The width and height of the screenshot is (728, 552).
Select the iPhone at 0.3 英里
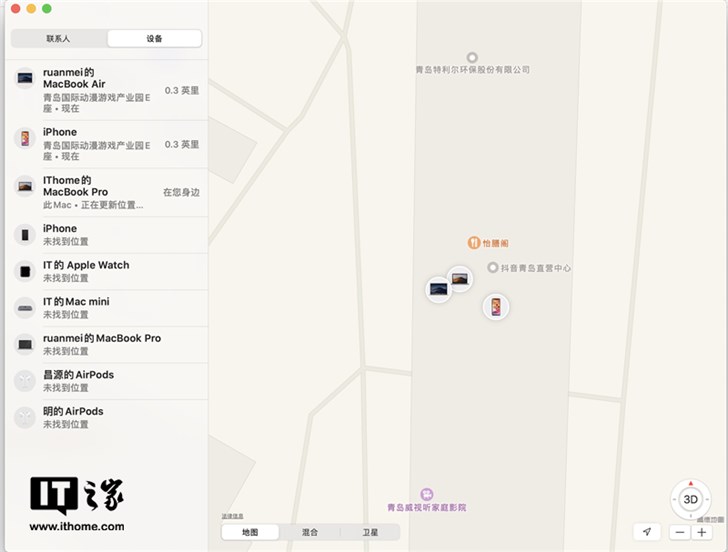click(x=107, y=144)
